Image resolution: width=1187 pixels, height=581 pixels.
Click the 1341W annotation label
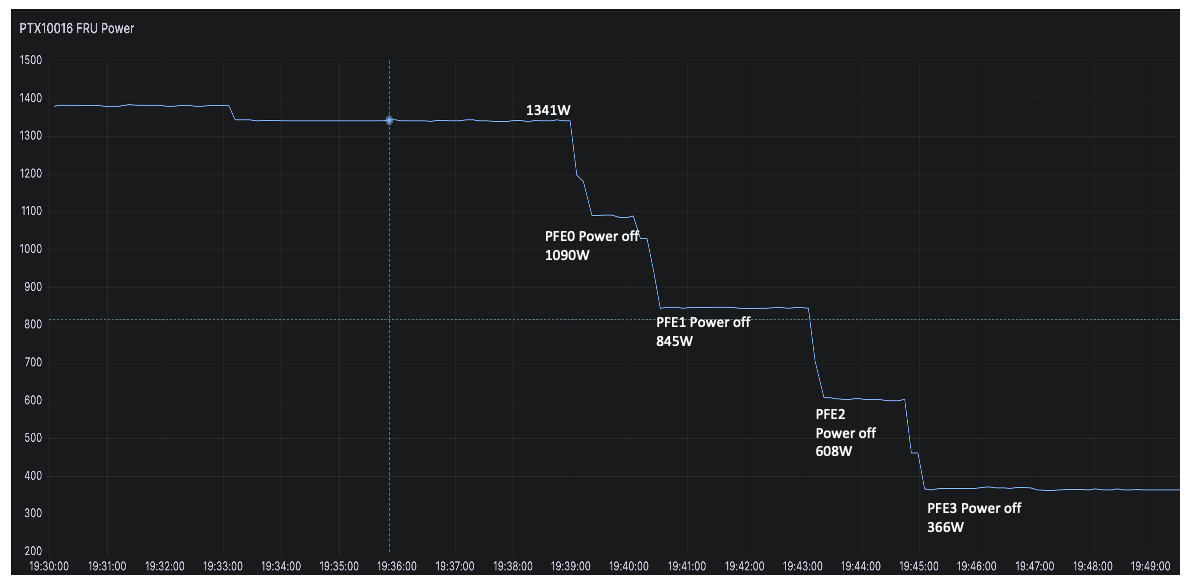point(548,111)
